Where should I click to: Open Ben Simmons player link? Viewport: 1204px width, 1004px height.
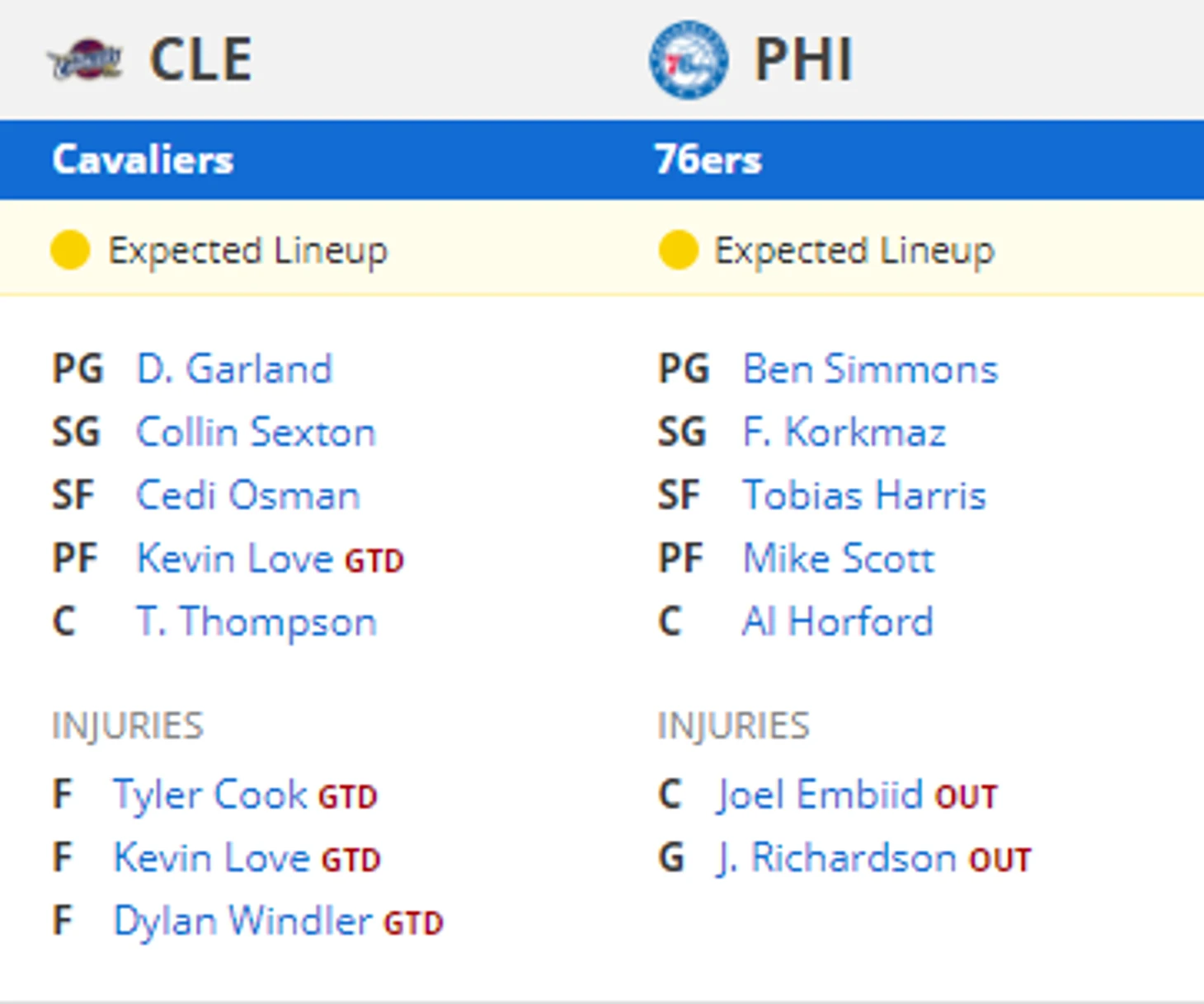[x=870, y=368]
